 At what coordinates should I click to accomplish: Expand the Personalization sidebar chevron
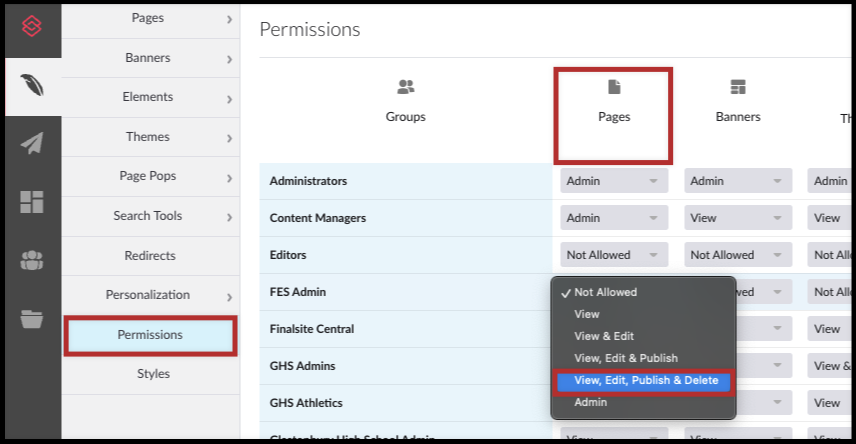coord(229,297)
